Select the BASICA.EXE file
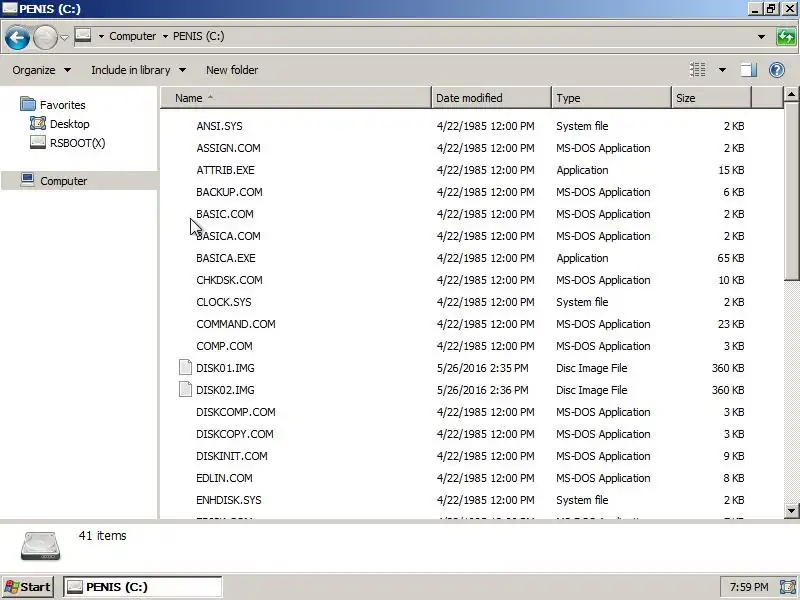This screenshot has height=600, width=800. coord(226,258)
